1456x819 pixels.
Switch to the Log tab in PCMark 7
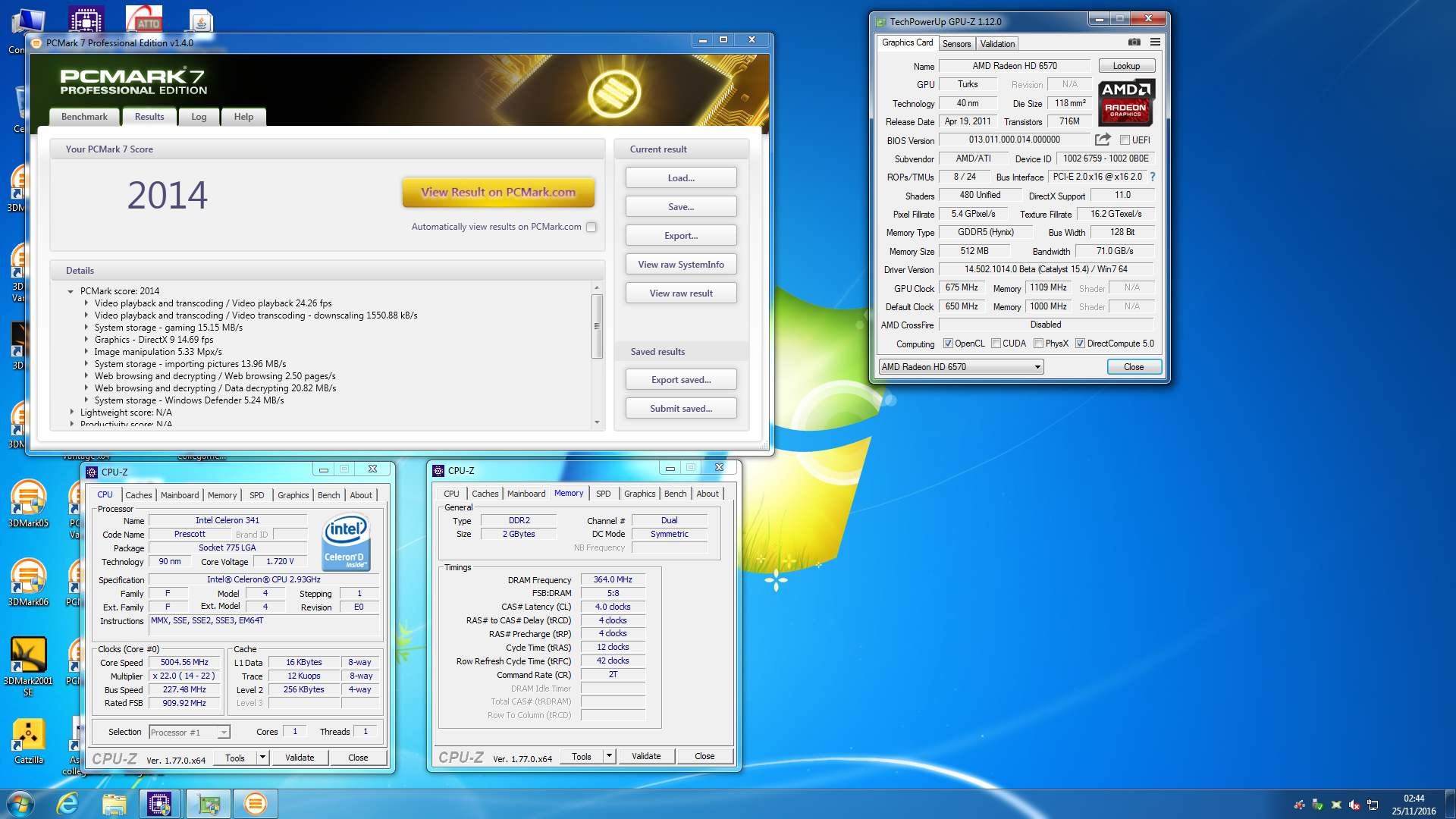(x=199, y=117)
